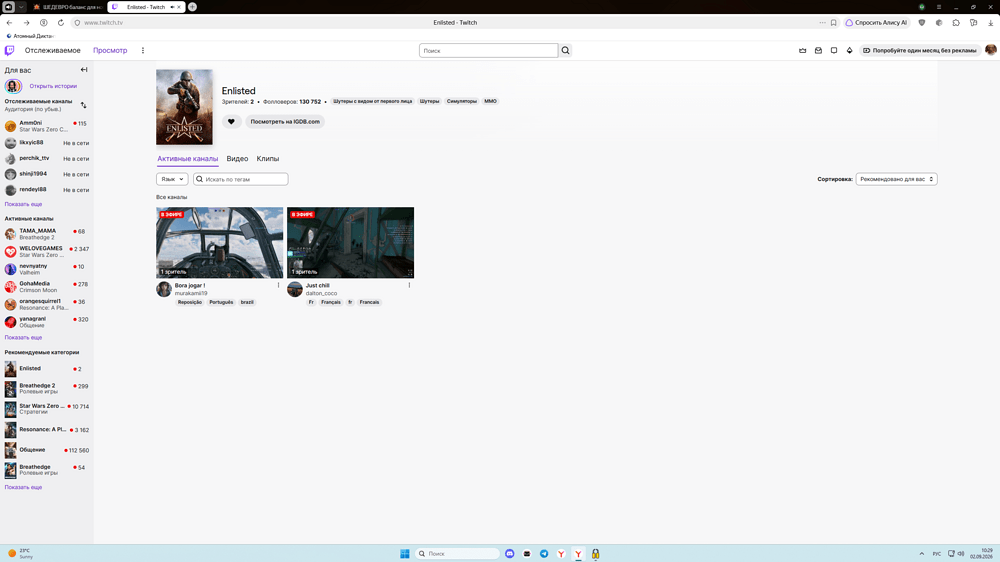Select the Português stream tag
Image resolution: width=1000 pixels, height=562 pixels.
221,302
